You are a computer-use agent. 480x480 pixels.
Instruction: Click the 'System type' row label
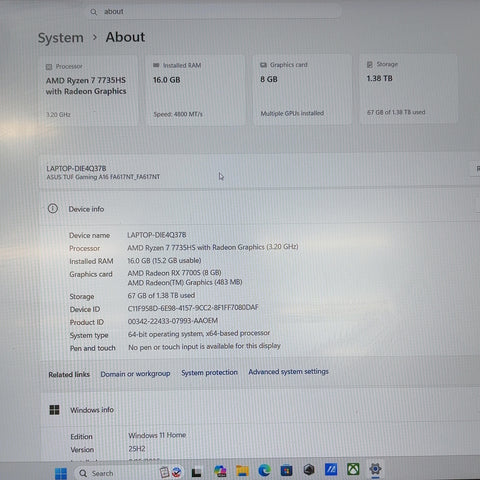(x=89, y=335)
